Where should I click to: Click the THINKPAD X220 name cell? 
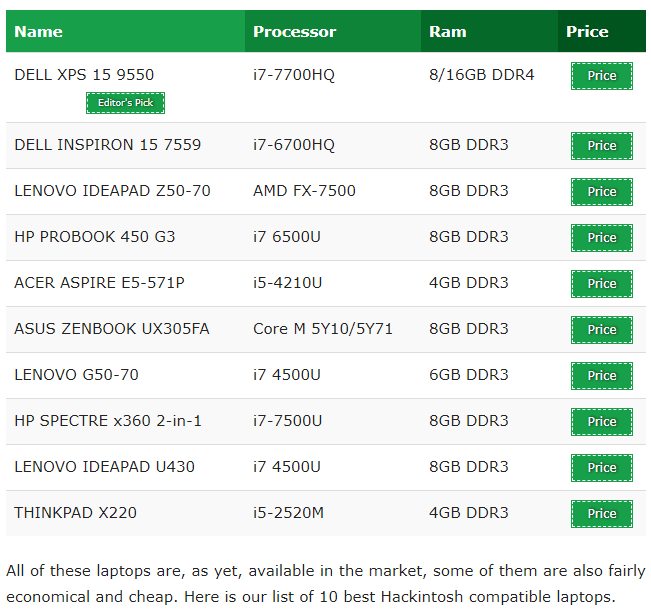(75, 513)
